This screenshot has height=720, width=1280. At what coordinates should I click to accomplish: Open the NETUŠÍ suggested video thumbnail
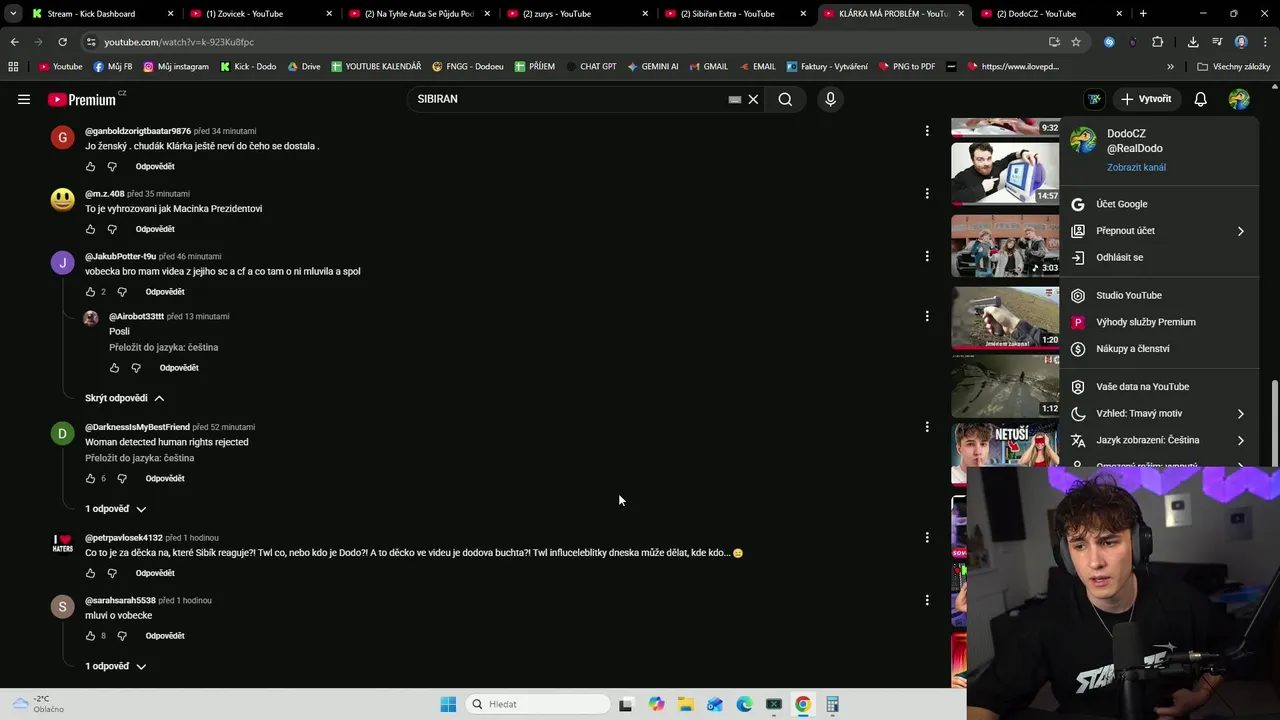tap(1004, 453)
